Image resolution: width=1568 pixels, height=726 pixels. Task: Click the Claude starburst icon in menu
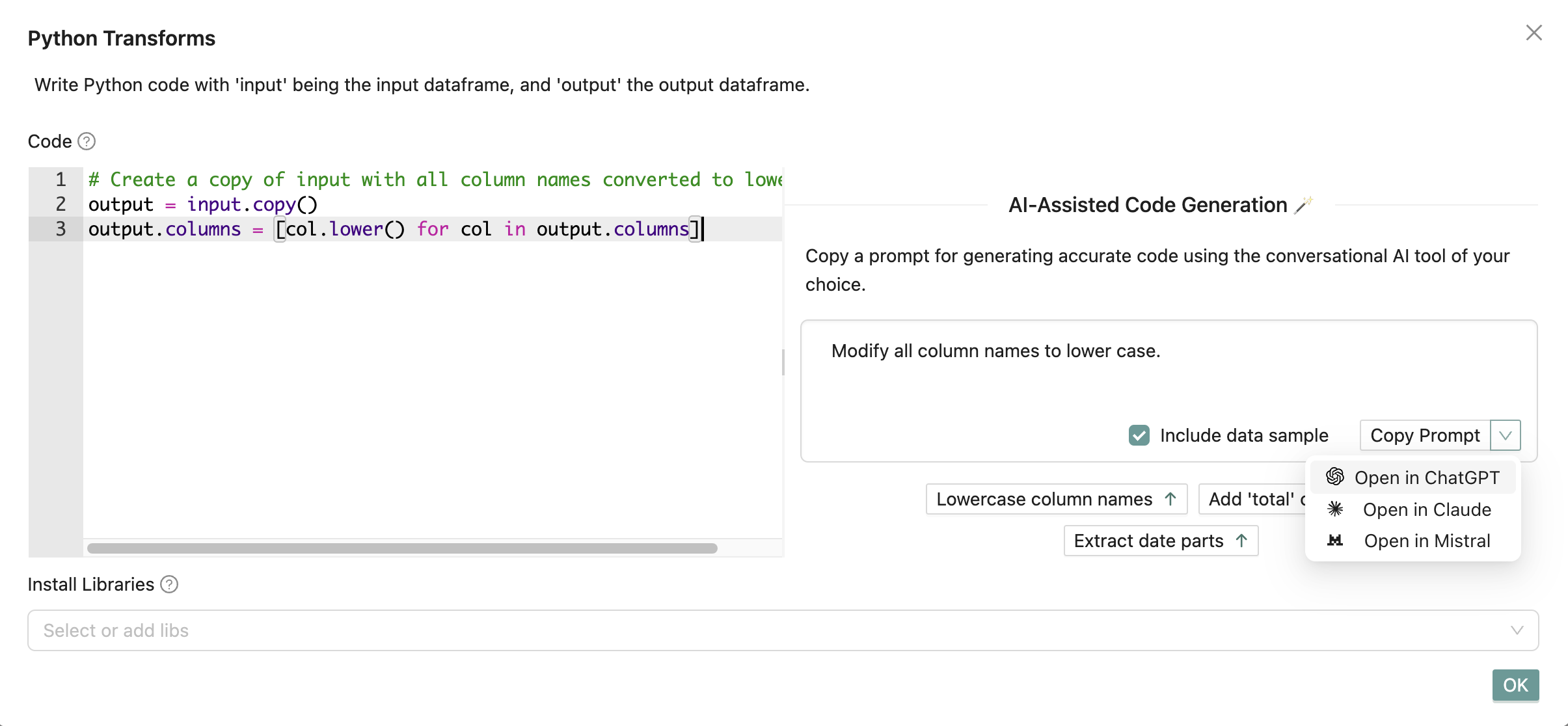point(1335,509)
